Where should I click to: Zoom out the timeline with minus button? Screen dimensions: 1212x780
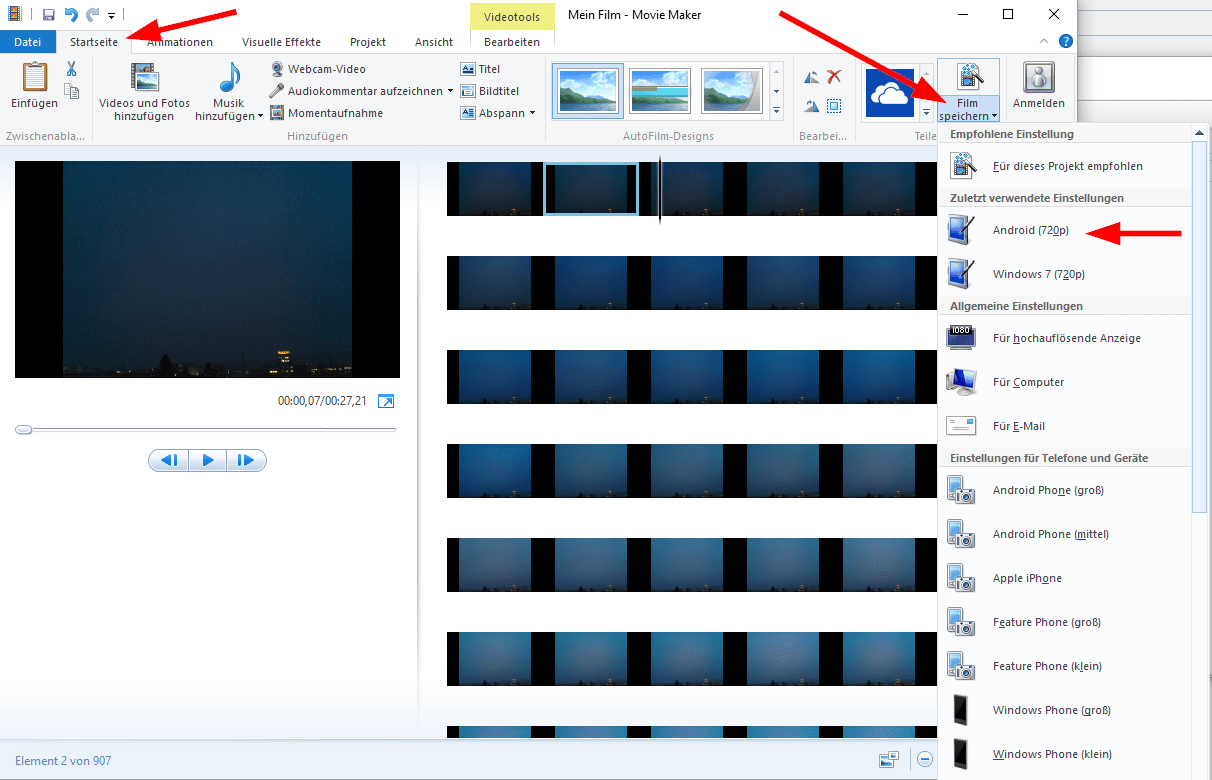click(926, 760)
